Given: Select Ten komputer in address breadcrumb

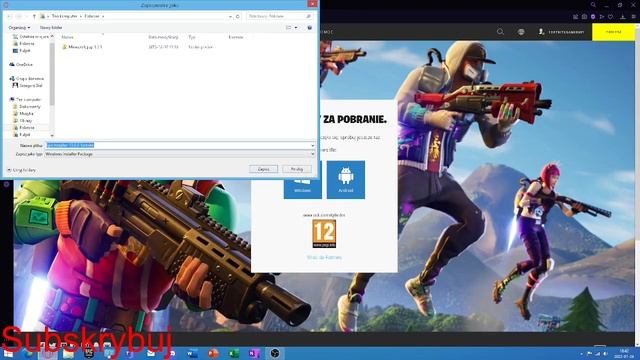Looking at the screenshot, I should 64,16.
